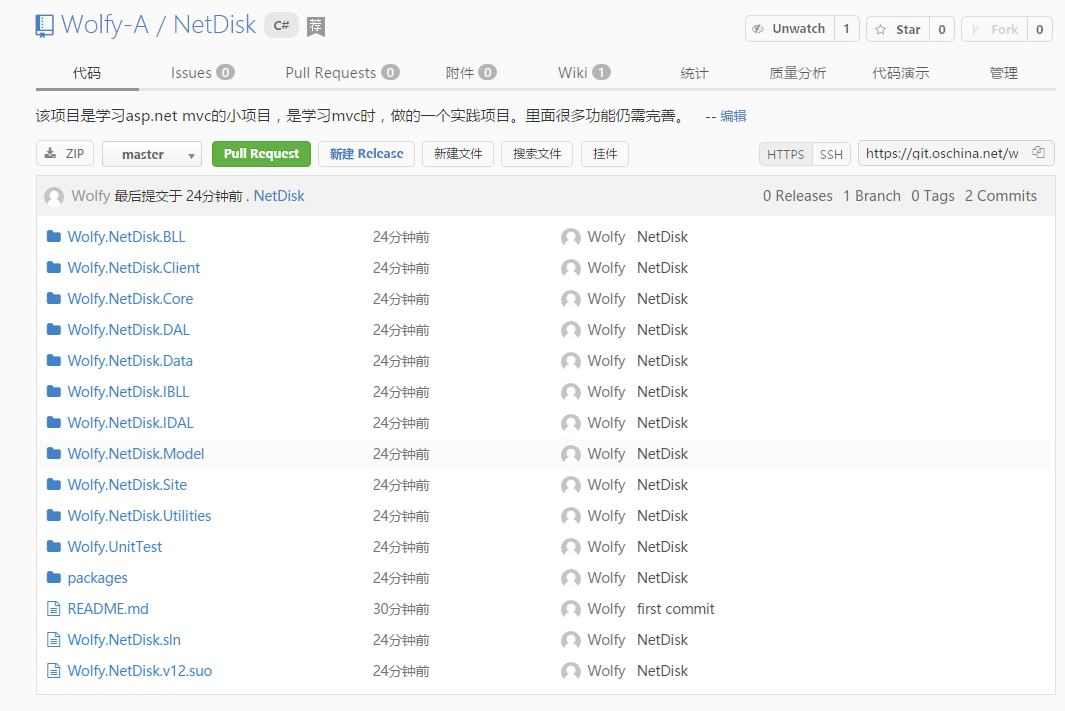Open the 代码演示 tab
Viewport: 1065px width, 711px height.
point(901,73)
